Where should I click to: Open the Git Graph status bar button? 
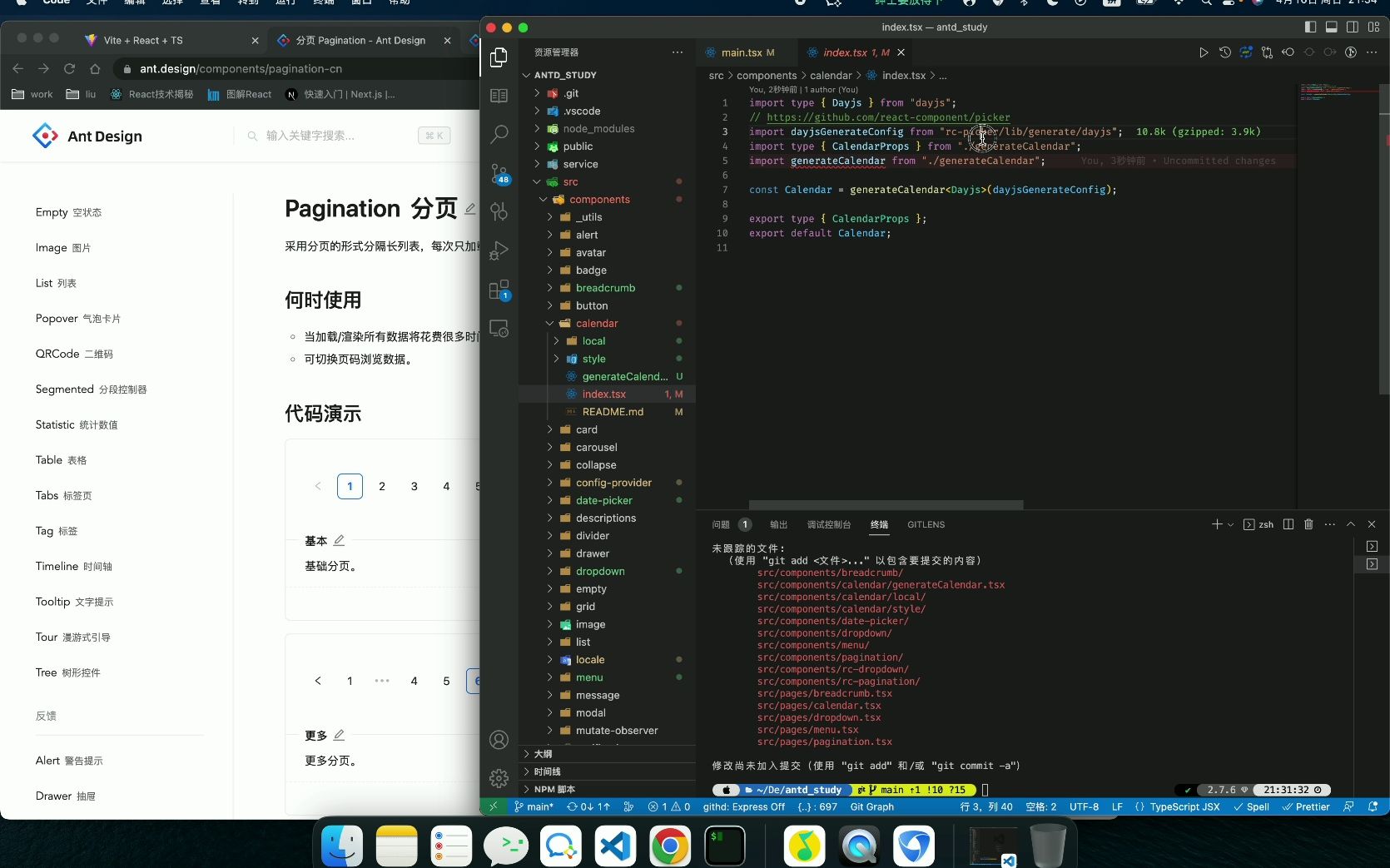[871, 806]
